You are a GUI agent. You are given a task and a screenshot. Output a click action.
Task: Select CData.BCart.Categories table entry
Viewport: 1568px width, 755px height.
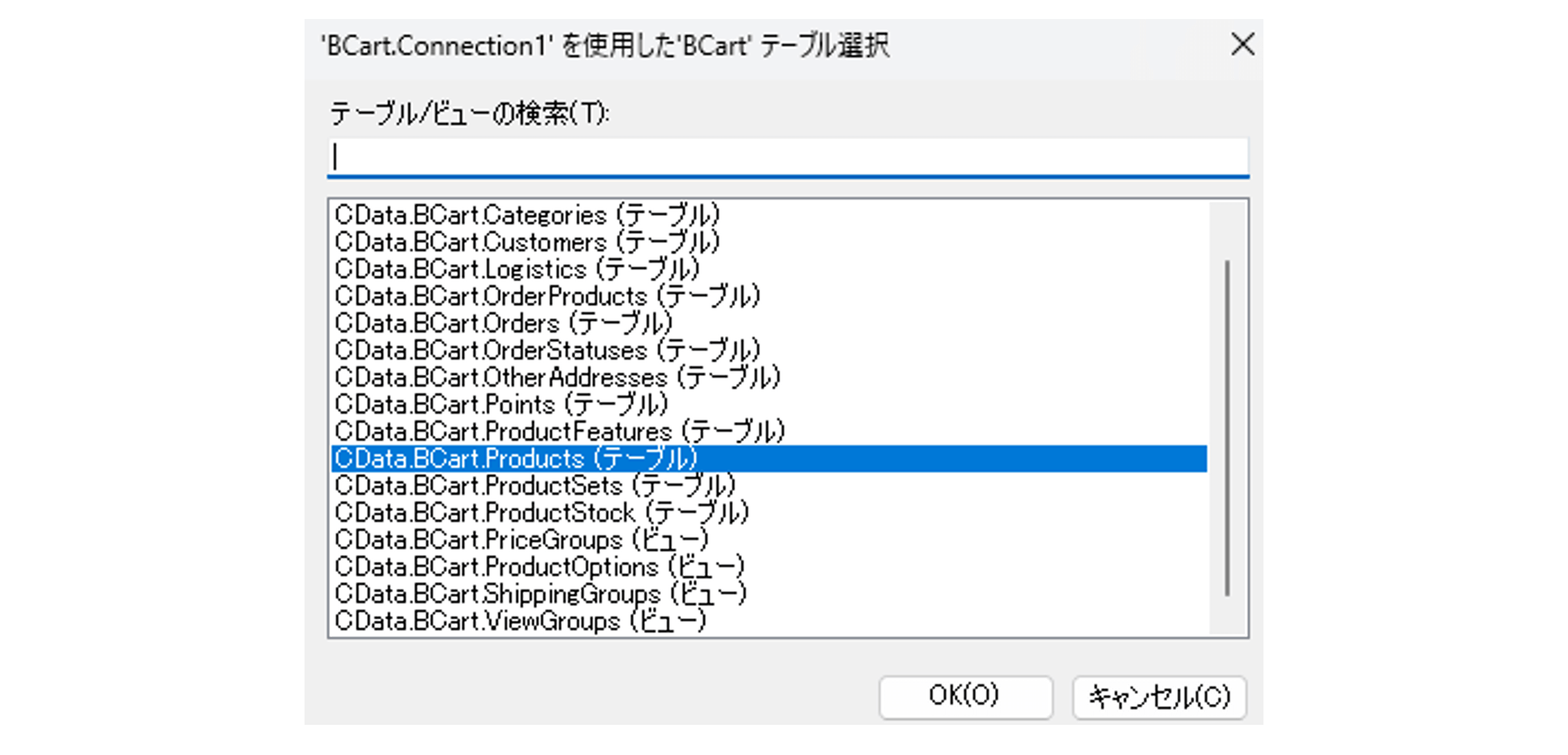click(527, 215)
